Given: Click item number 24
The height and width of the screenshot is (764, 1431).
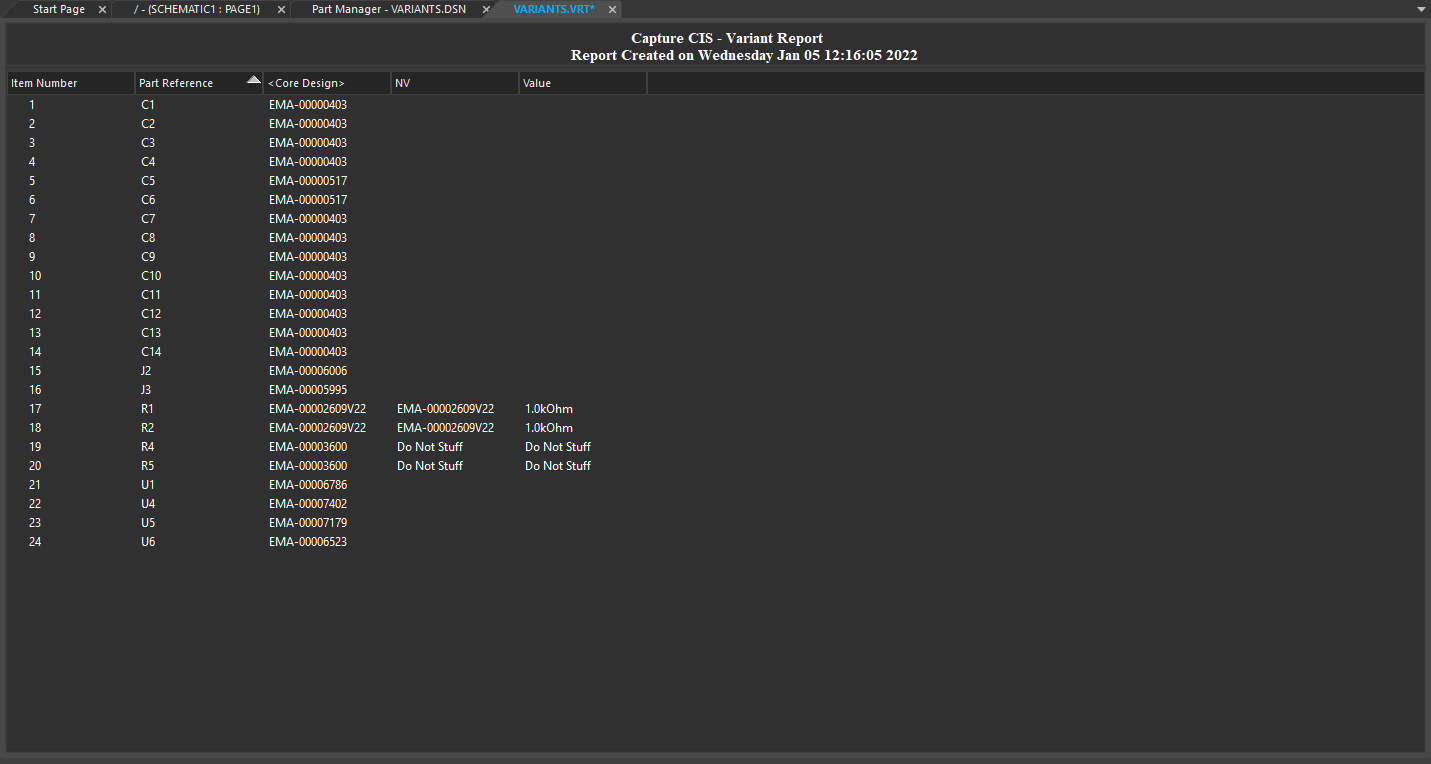Looking at the screenshot, I should pyautogui.click(x=35, y=541).
